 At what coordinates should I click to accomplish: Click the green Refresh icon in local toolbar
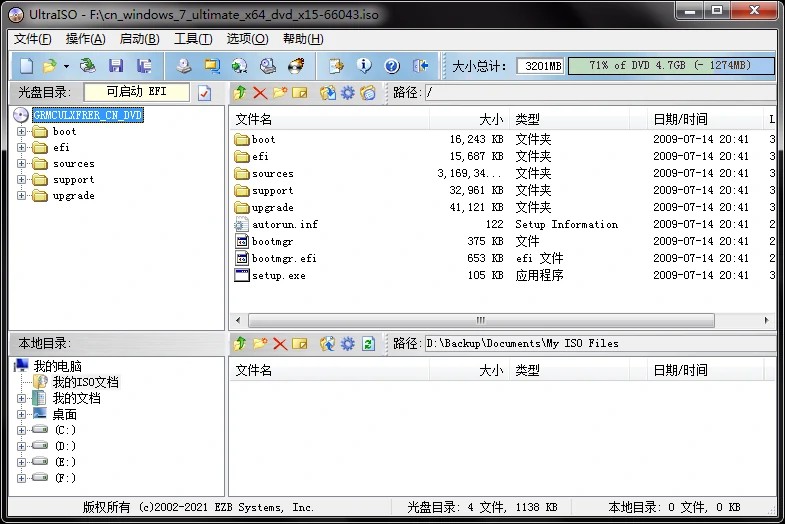(x=368, y=344)
